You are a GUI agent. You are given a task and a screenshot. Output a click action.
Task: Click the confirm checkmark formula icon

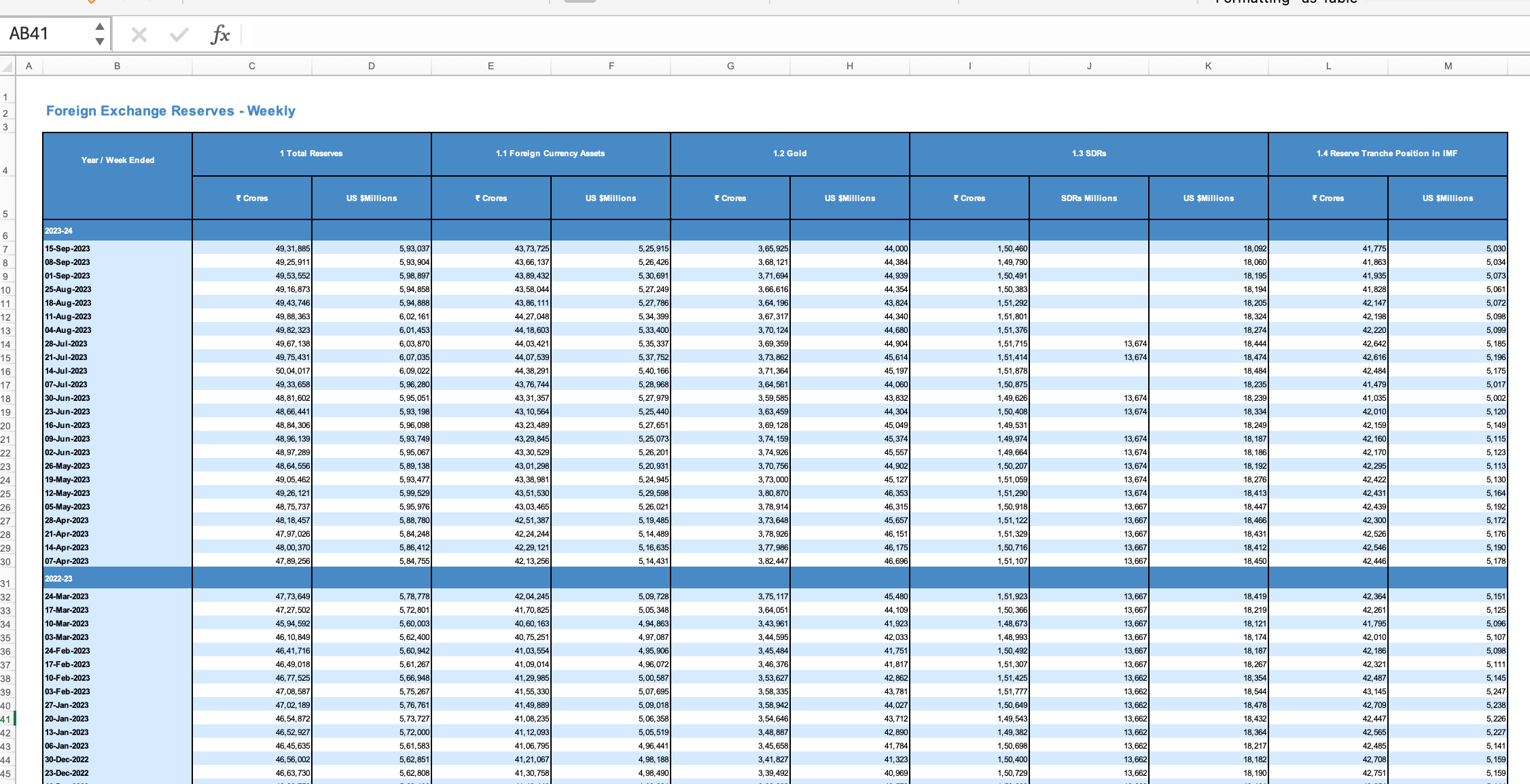[179, 34]
